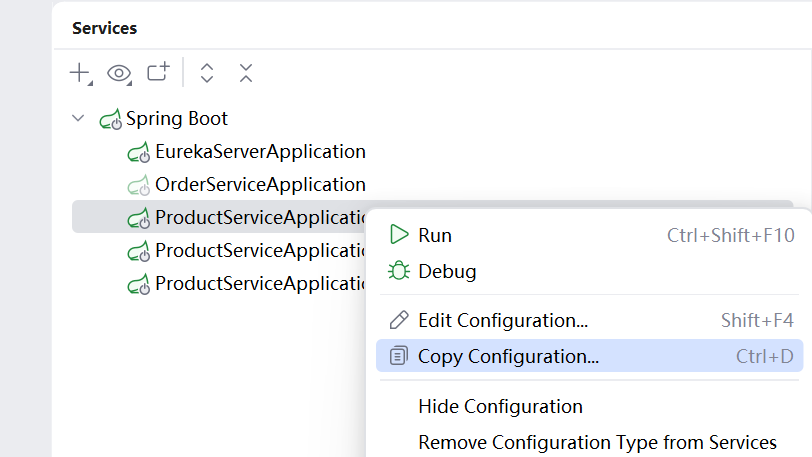Click the Spring Boot group leaf icon
This screenshot has height=457, width=812.
tap(110, 119)
